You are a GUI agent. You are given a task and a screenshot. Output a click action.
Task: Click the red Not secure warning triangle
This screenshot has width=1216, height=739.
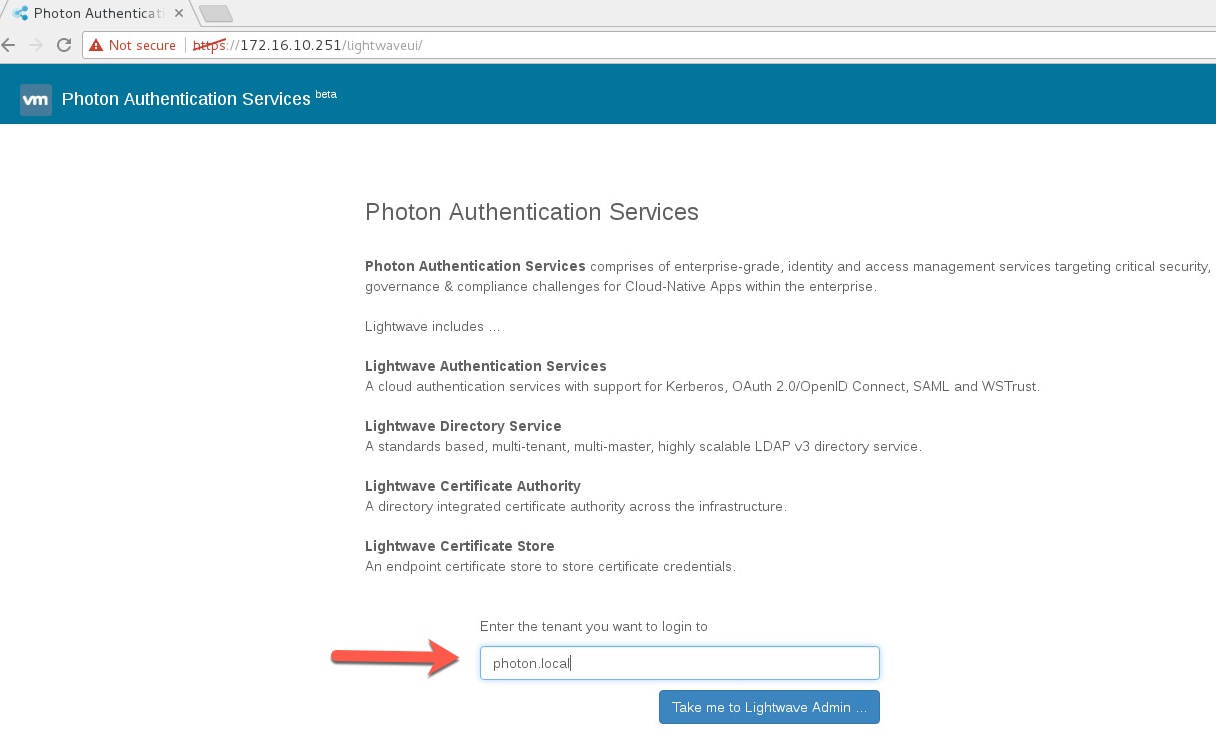[96, 46]
